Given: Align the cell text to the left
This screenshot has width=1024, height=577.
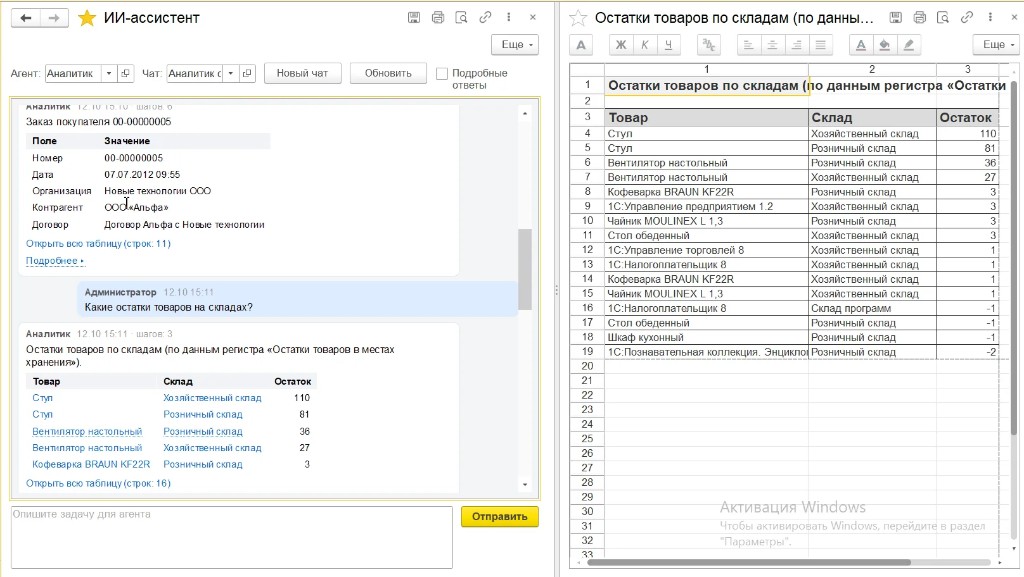Looking at the screenshot, I should point(748,44).
